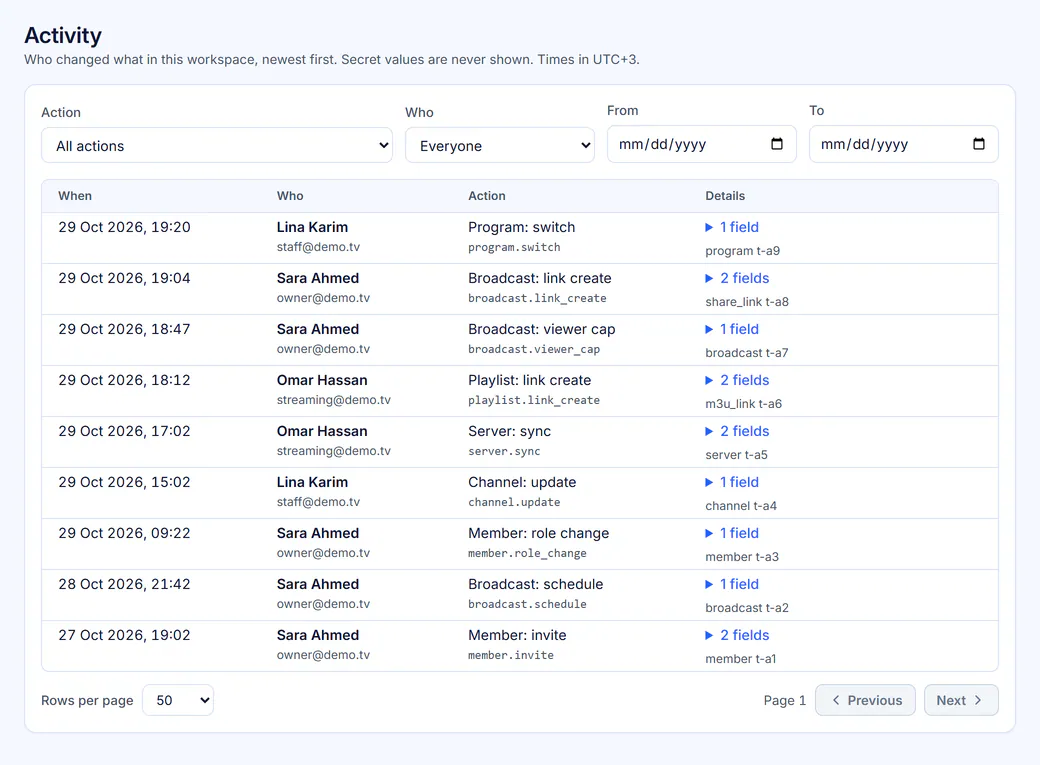This screenshot has height=765, width=1040.
Task: Click the Member: invite action text
Action: 517,636
